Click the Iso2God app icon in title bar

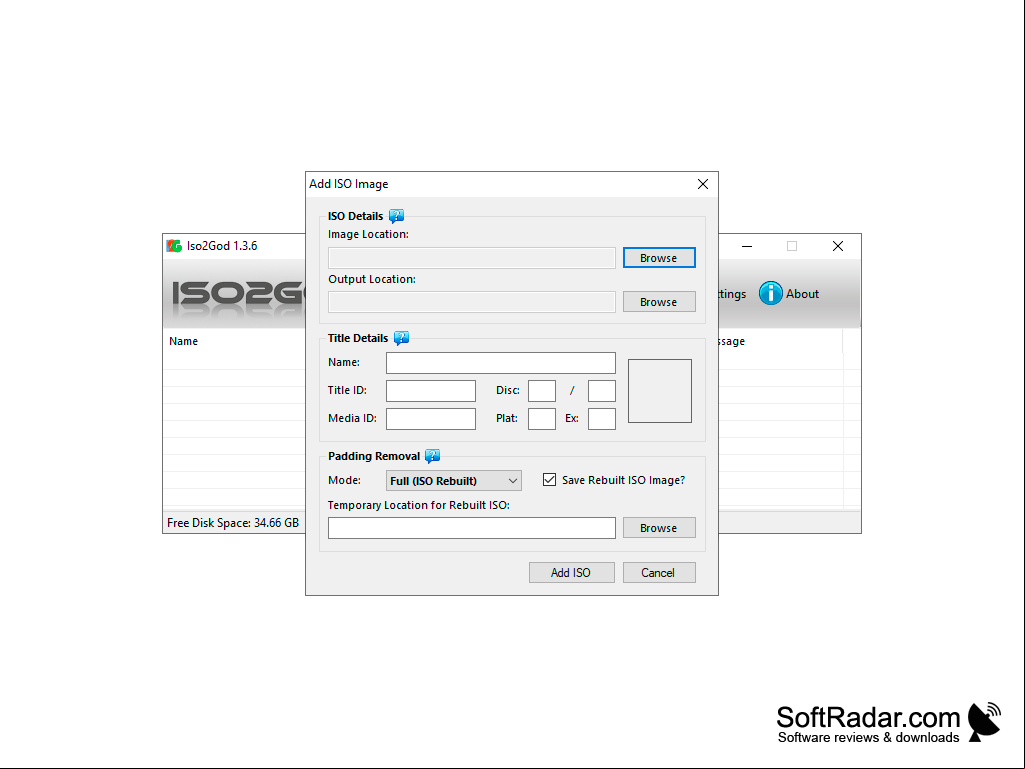click(174, 246)
